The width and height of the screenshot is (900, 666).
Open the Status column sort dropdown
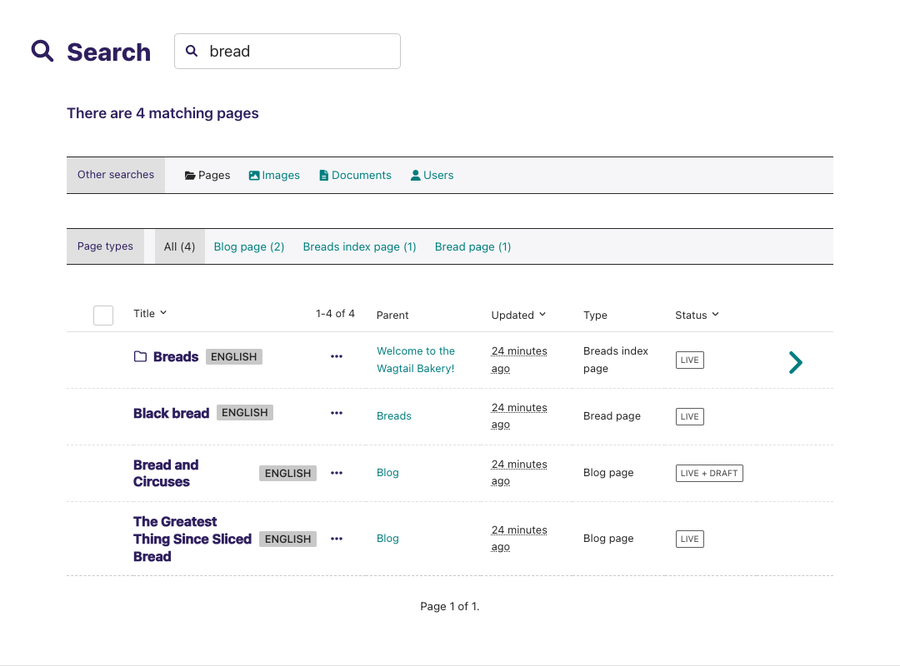coord(697,315)
